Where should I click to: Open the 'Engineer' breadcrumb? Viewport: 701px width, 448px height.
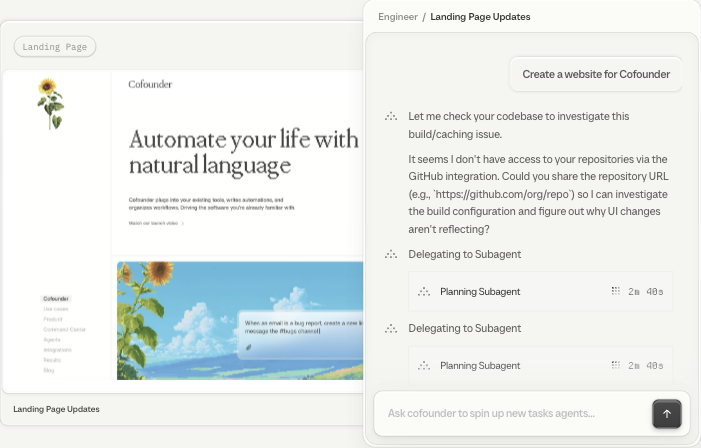point(397,17)
